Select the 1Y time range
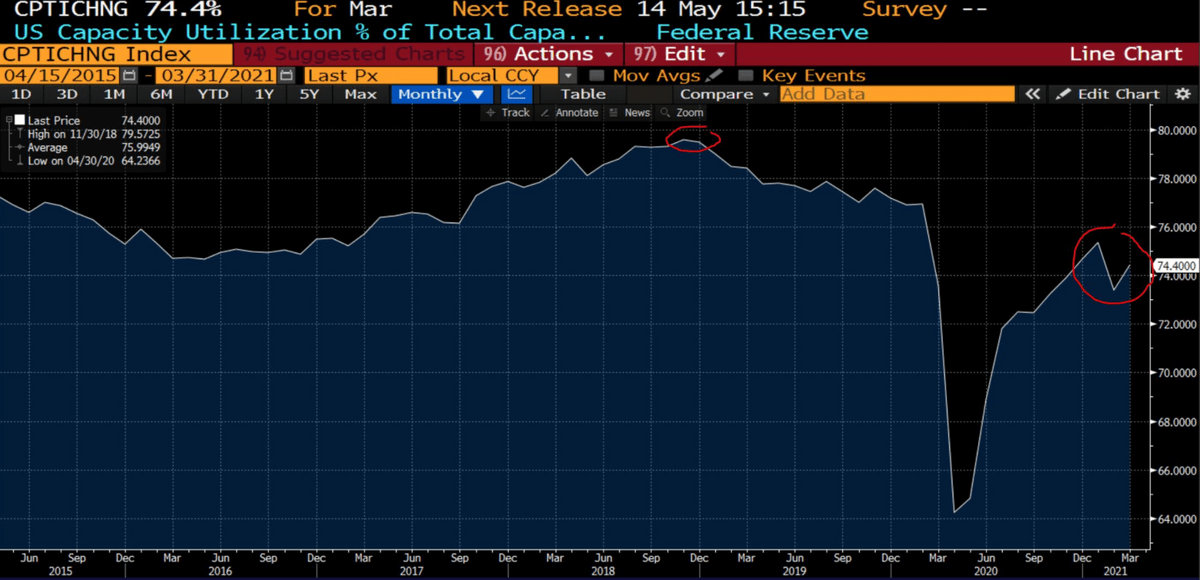Viewport: 1200px width, 580px height. click(x=264, y=94)
